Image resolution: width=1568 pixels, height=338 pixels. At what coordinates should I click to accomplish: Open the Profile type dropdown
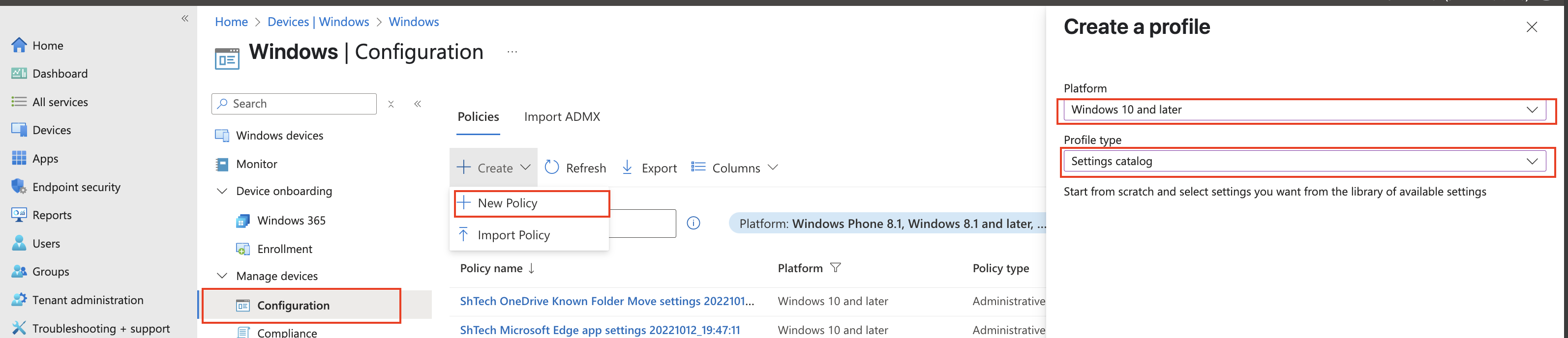(1303, 162)
